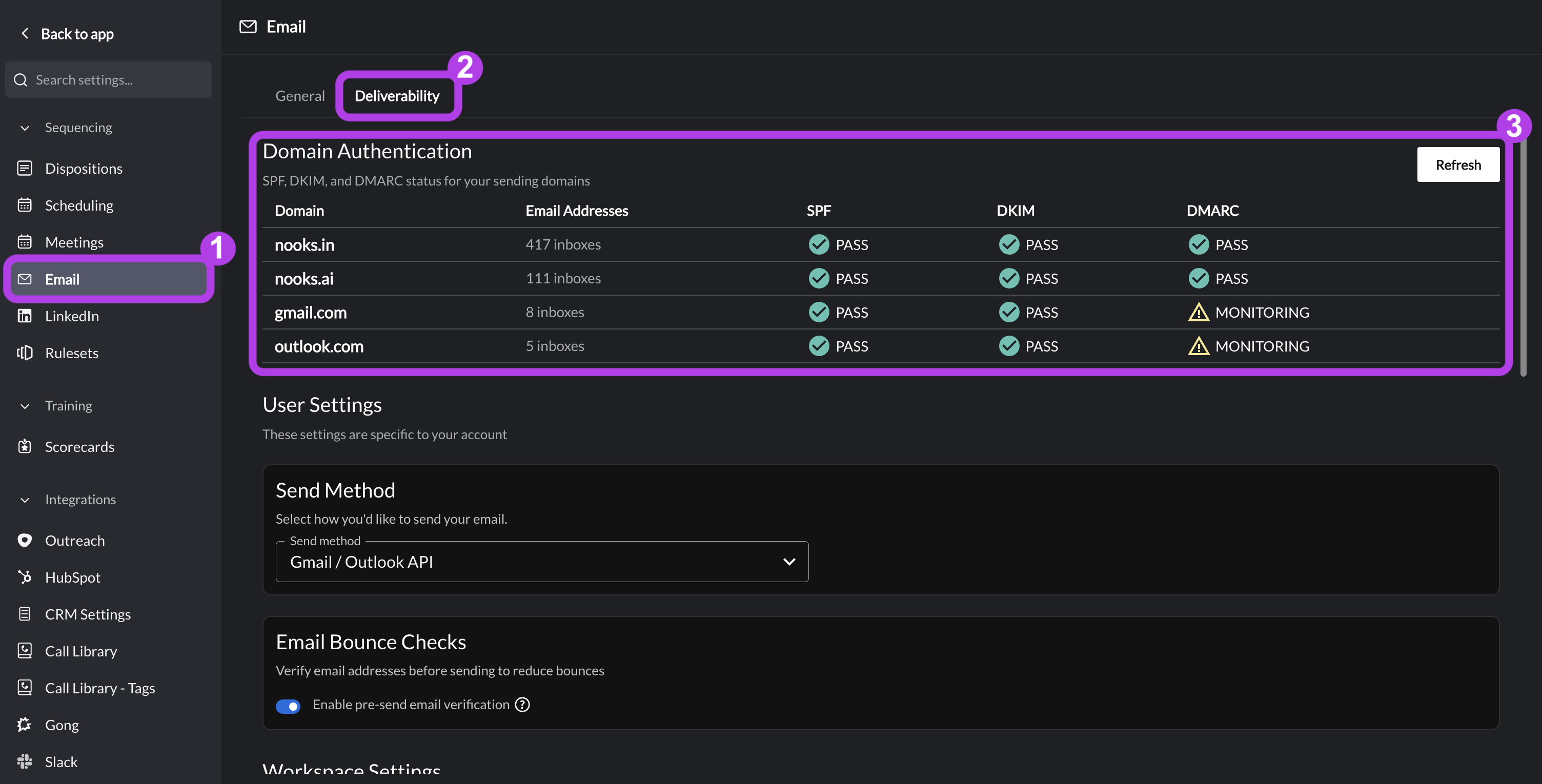Open Scorecards settings link

tap(79, 446)
